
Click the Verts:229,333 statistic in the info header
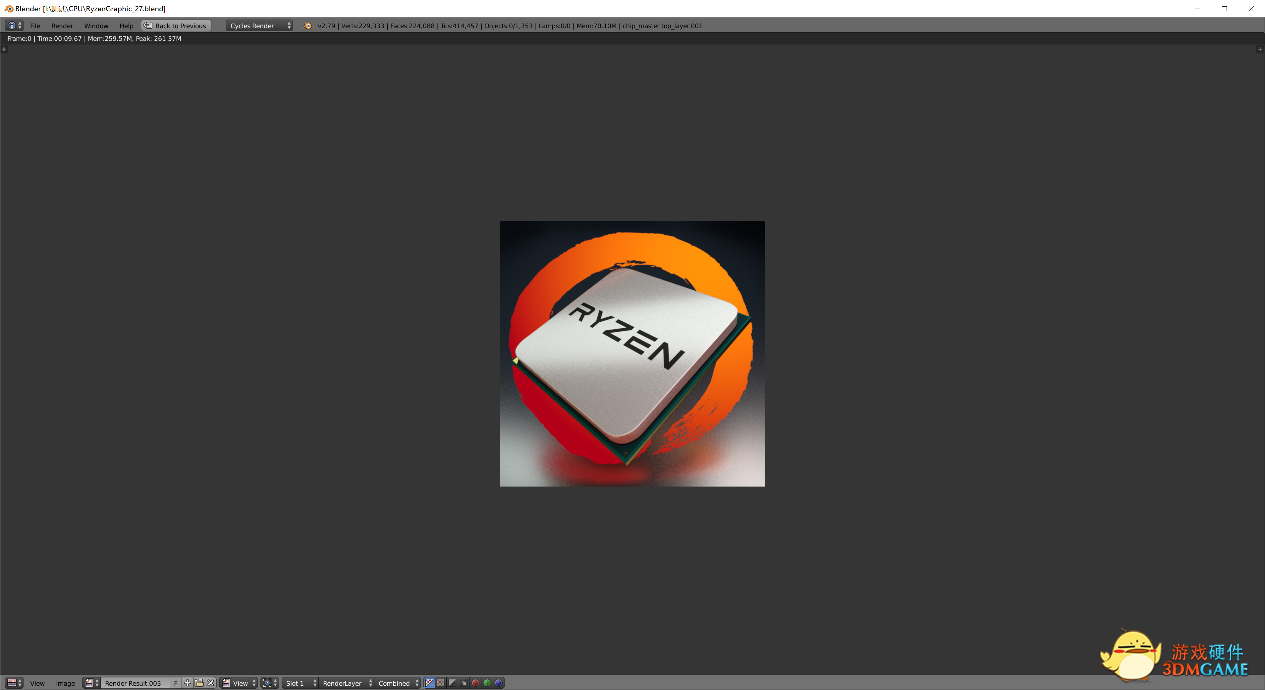363,25
